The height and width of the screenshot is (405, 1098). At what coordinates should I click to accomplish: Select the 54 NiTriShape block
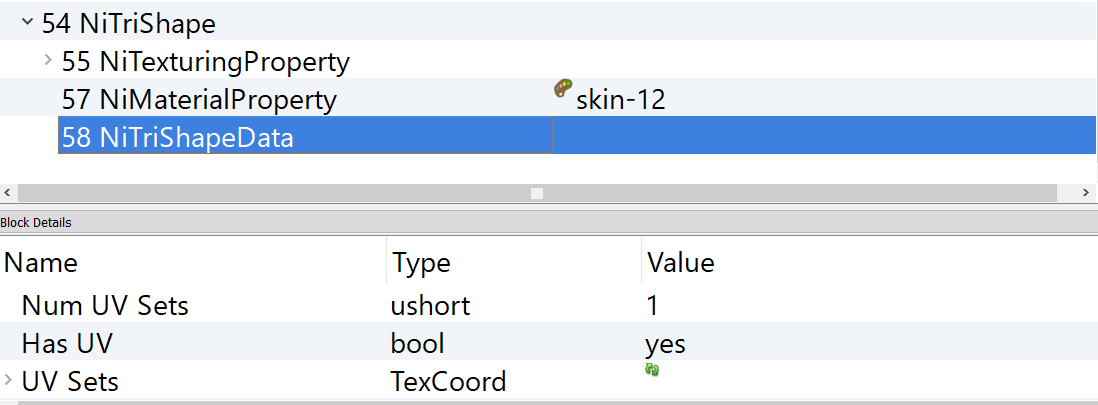[x=128, y=23]
